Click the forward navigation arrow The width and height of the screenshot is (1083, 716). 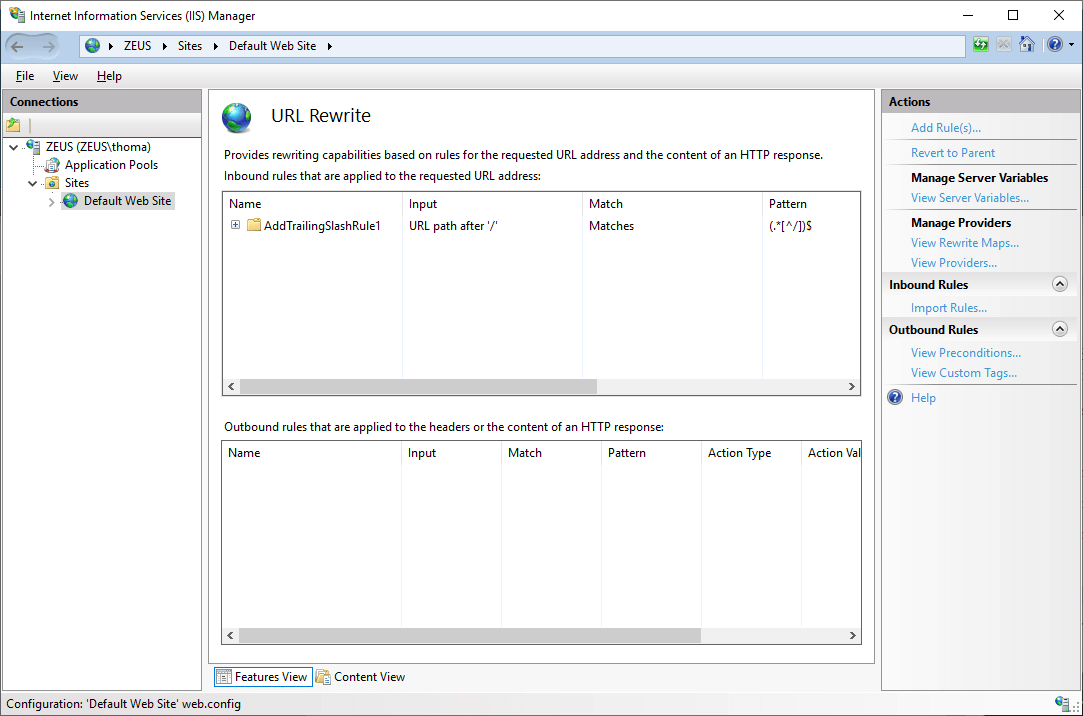click(x=48, y=46)
